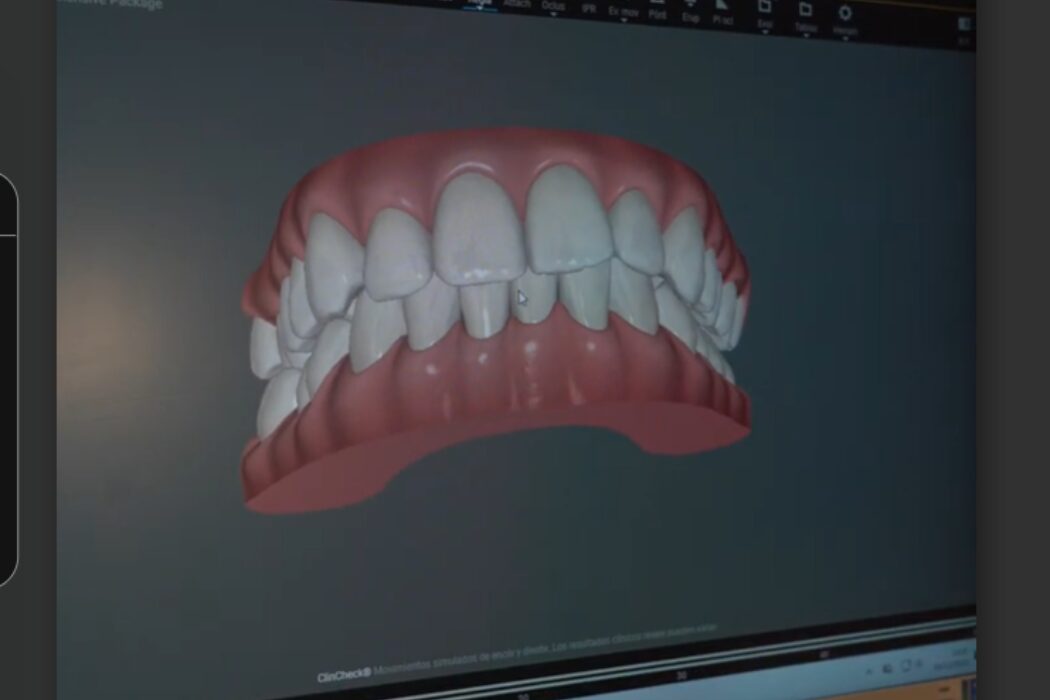Jump to stage 20 on the timeline
The width and height of the screenshot is (1050, 700).
click(522, 693)
